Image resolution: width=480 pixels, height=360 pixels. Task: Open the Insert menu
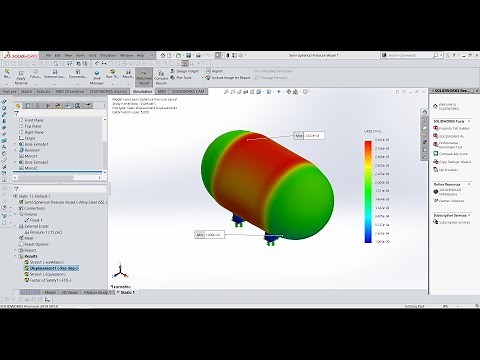point(80,55)
